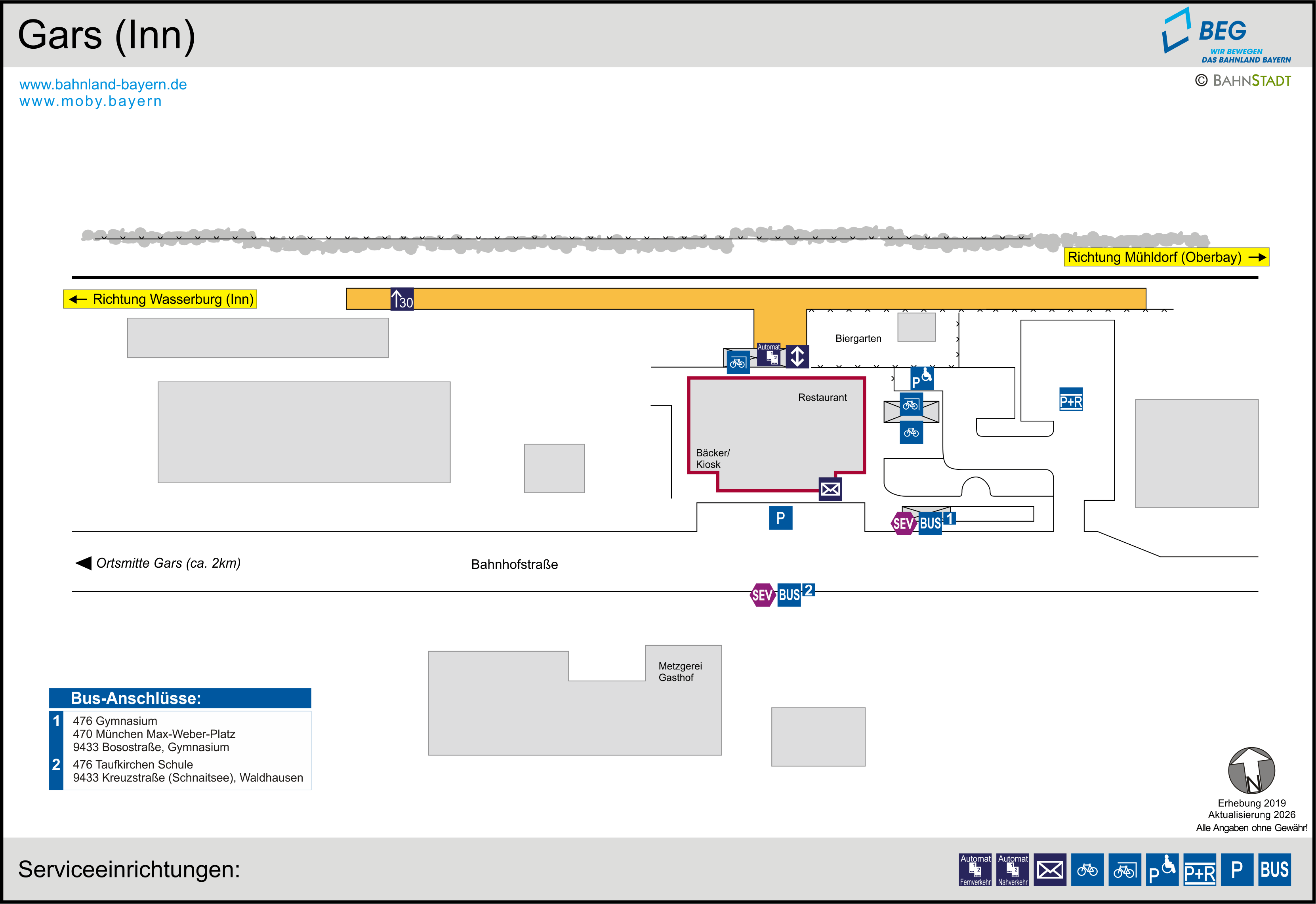
Task: Click the Bahnhofstraße street name
Action: click(x=514, y=564)
